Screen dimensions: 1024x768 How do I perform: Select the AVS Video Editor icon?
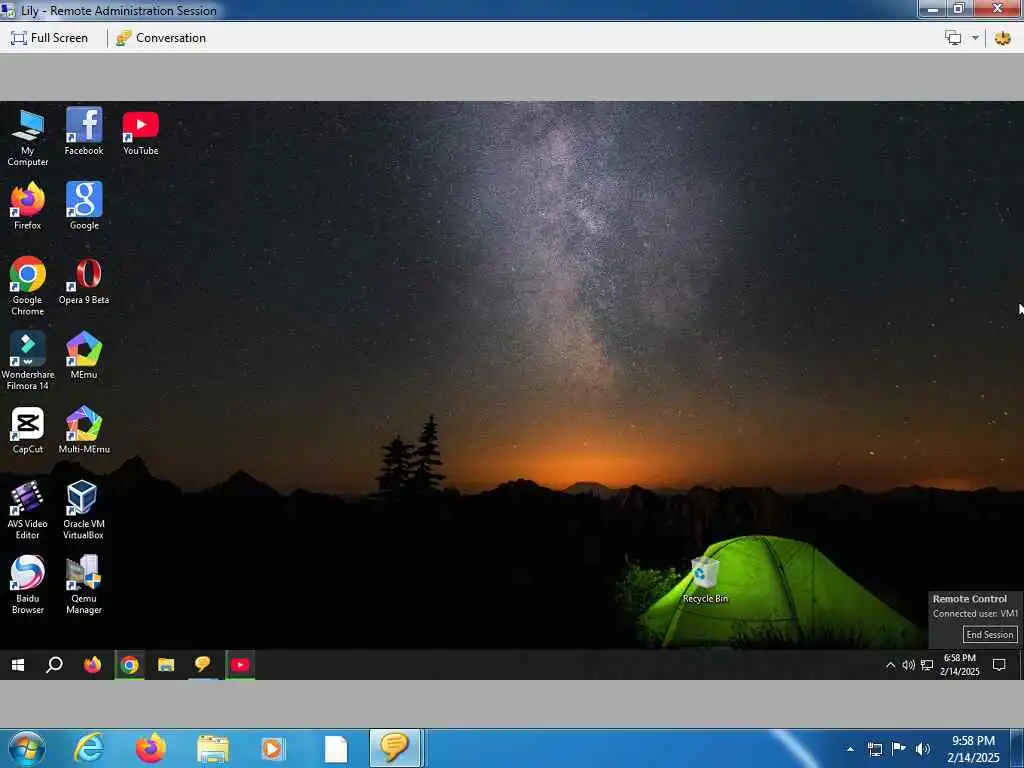click(x=27, y=510)
